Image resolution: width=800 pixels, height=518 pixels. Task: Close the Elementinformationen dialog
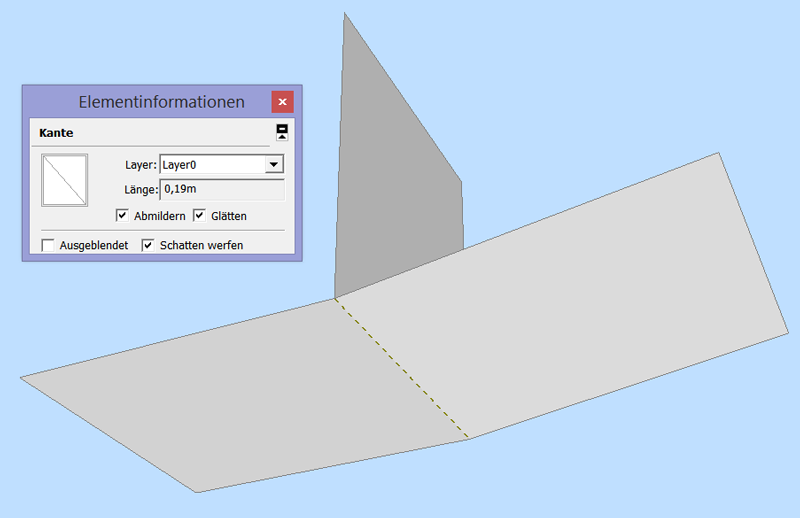point(282,102)
